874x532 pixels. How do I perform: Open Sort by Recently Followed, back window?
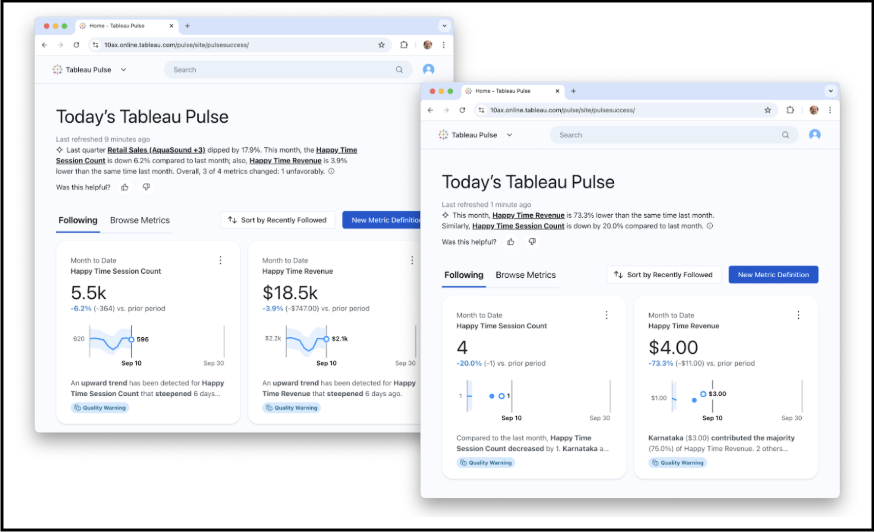(x=278, y=220)
